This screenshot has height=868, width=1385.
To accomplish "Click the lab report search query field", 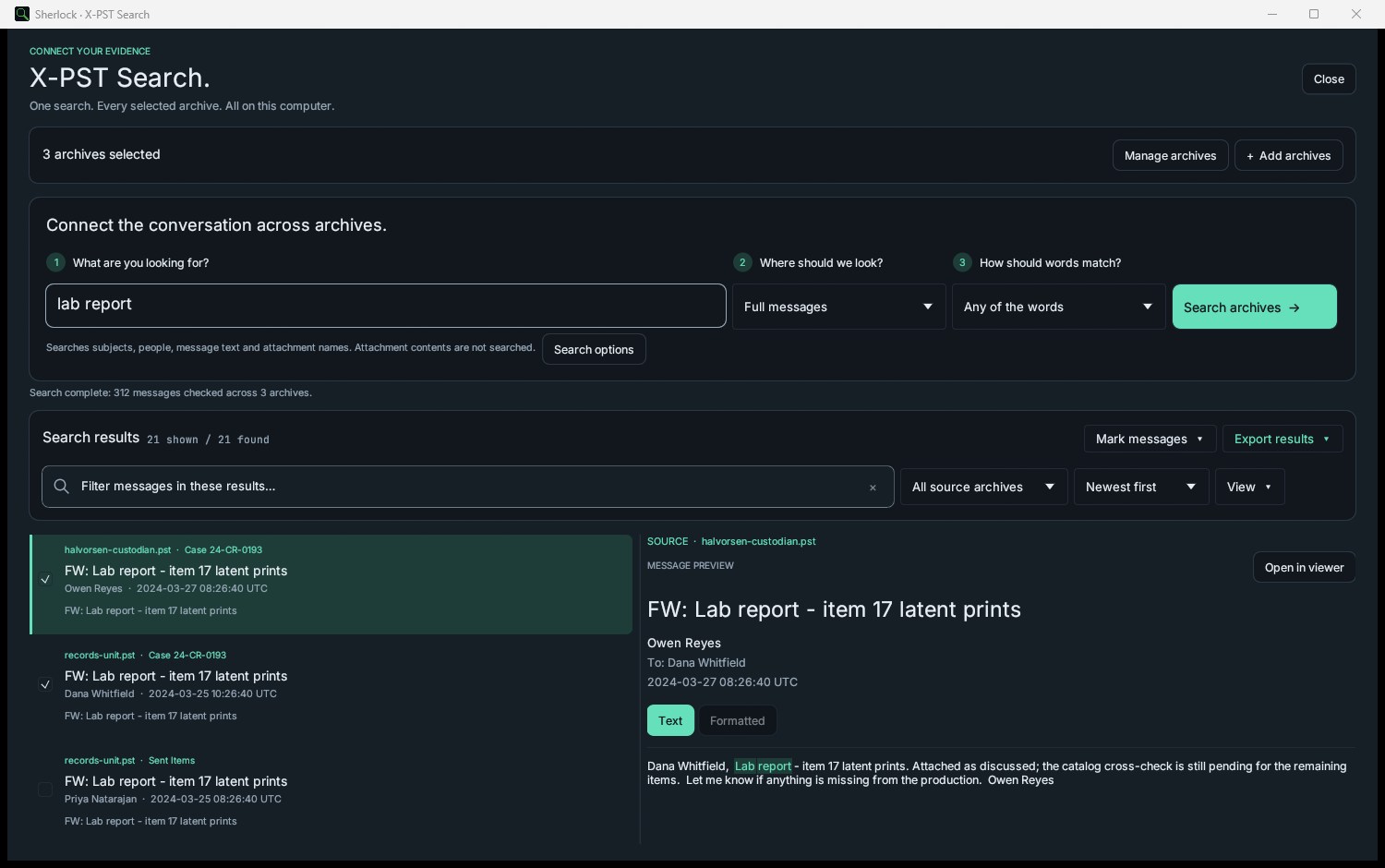I will [x=386, y=306].
